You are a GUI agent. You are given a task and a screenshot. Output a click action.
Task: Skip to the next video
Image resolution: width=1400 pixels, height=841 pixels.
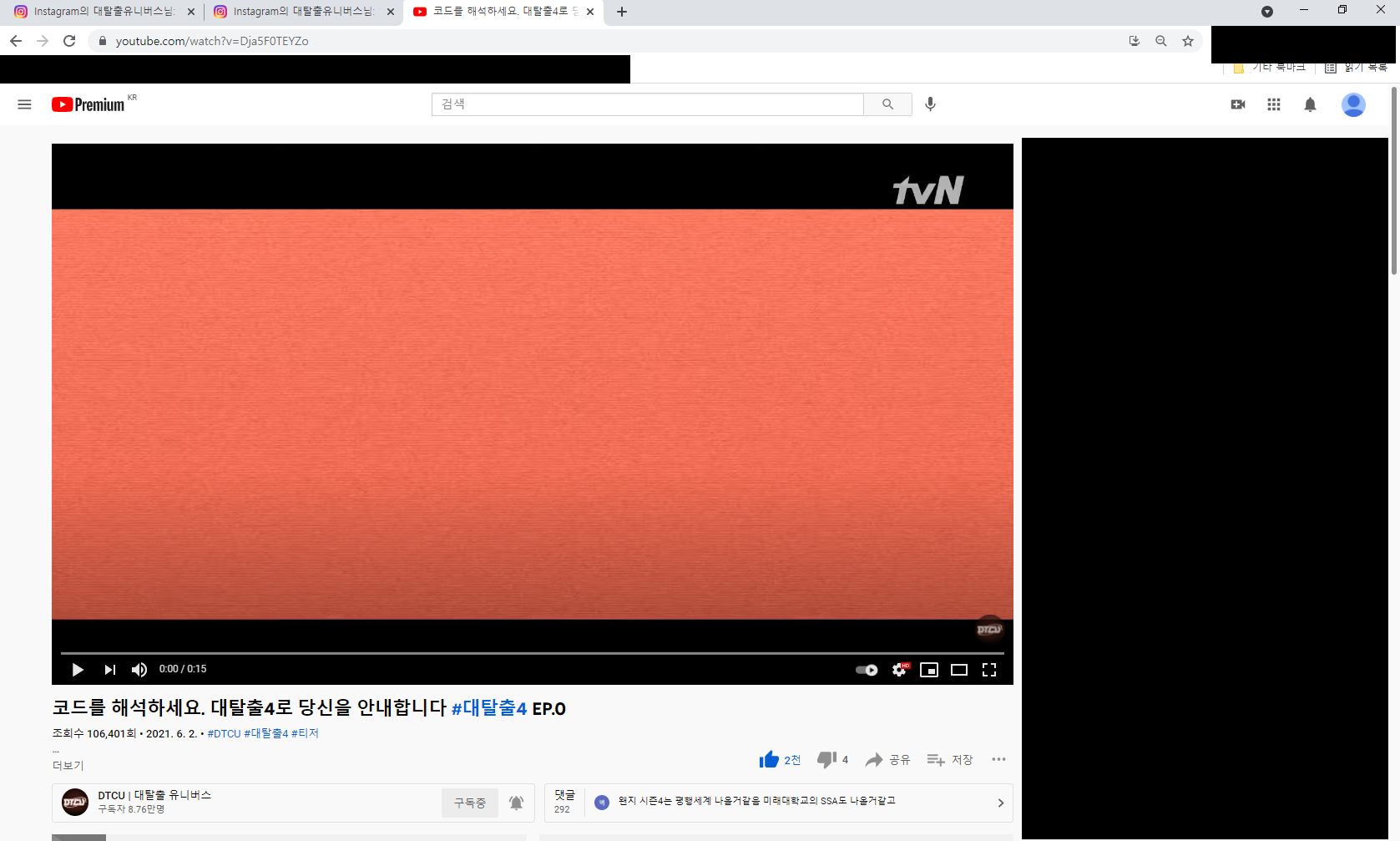[x=110, y=670]
